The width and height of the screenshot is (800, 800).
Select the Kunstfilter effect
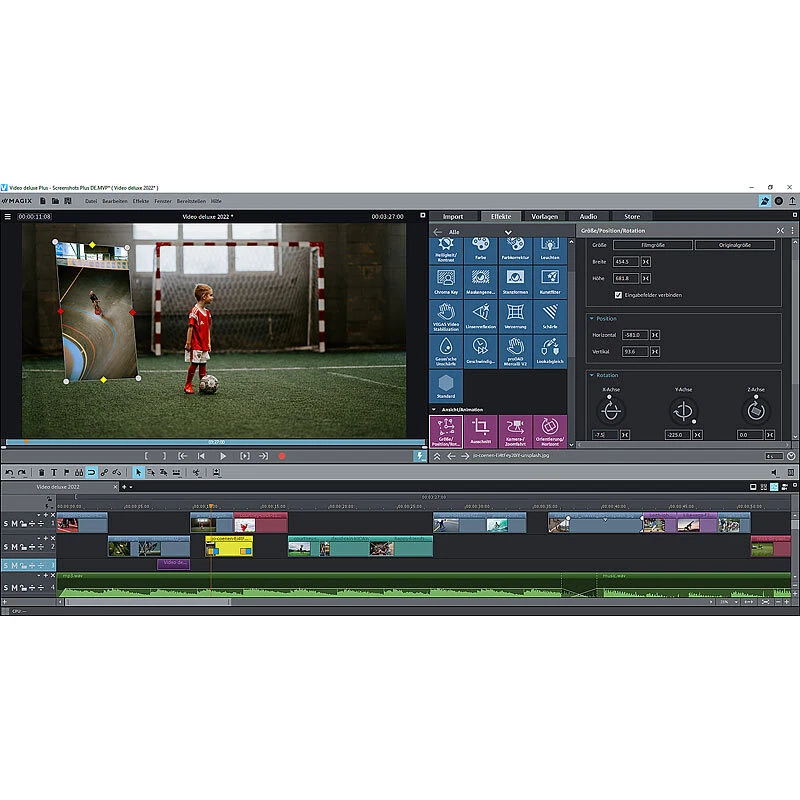pos(549,281)
